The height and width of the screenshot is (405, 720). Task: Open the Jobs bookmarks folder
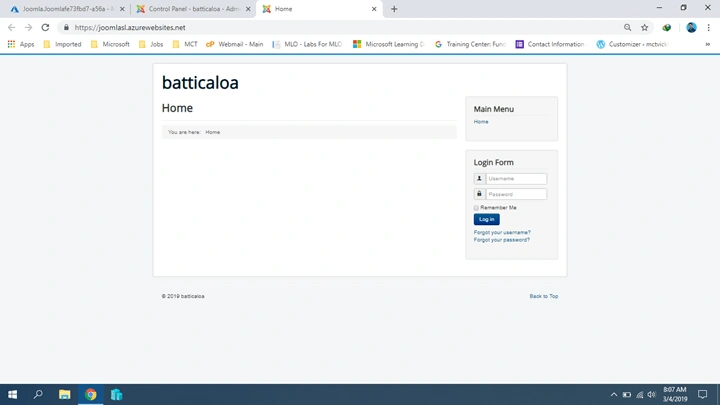point(151,44)
